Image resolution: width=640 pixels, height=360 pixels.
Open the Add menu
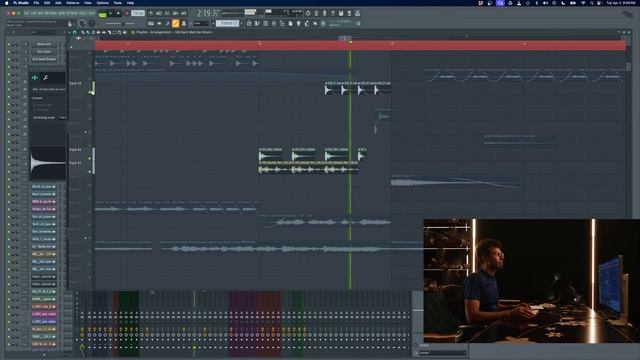pos(58,3)
